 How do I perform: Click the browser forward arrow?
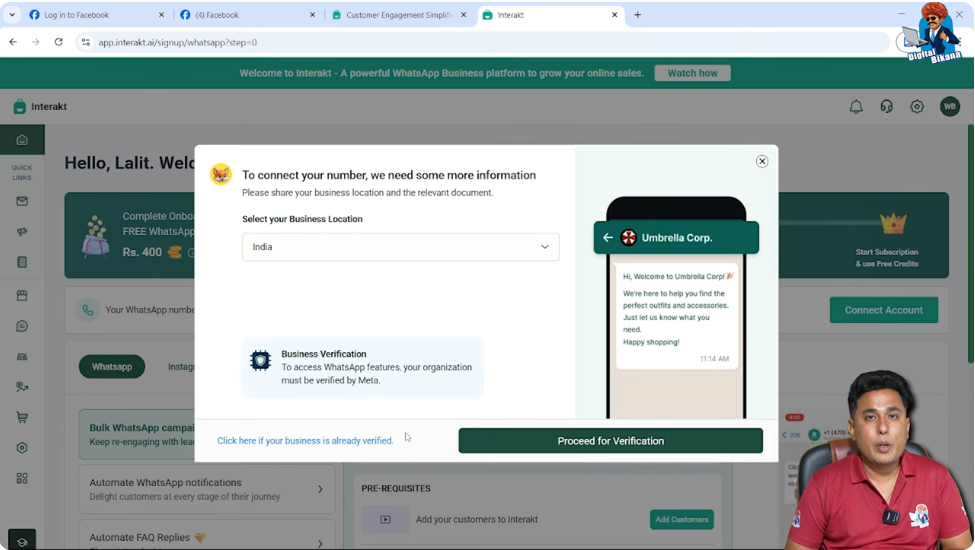click(x=35, y=42)
